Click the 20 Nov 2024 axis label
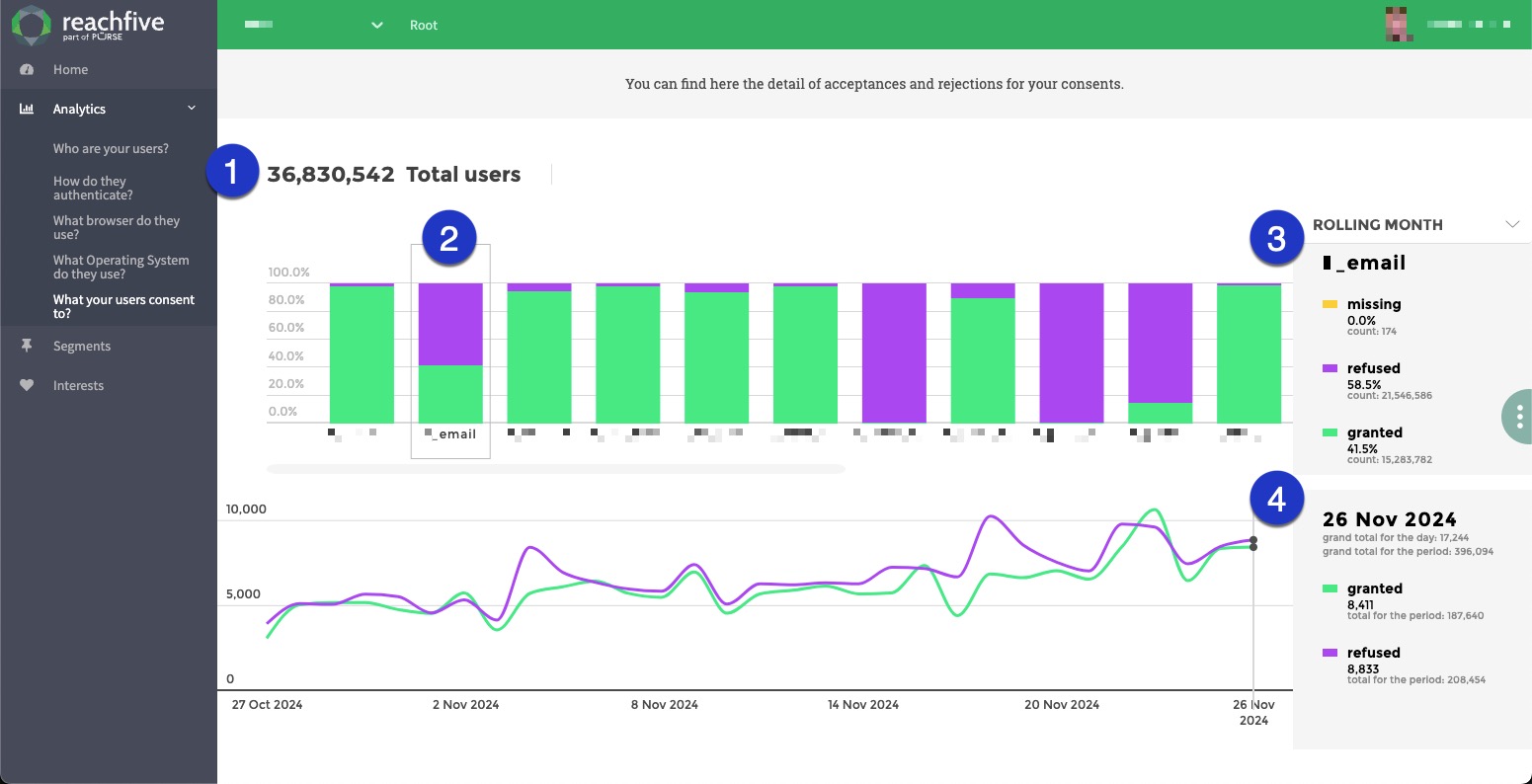 [x=1062, y=705]
